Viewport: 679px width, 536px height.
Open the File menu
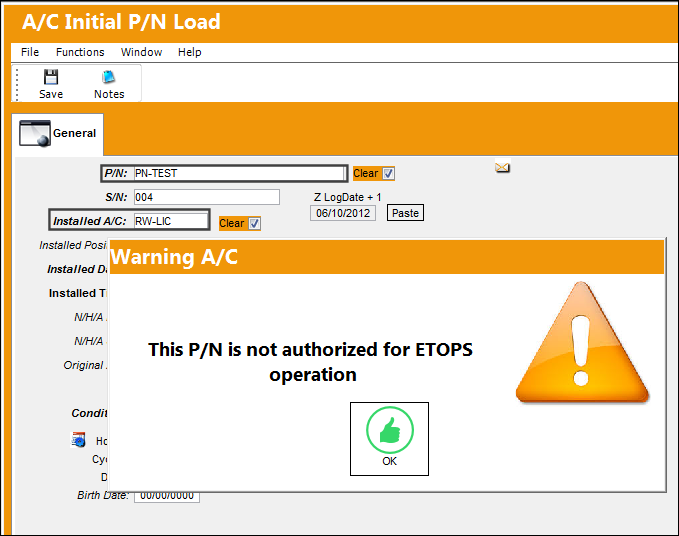[x=30, y=52]
